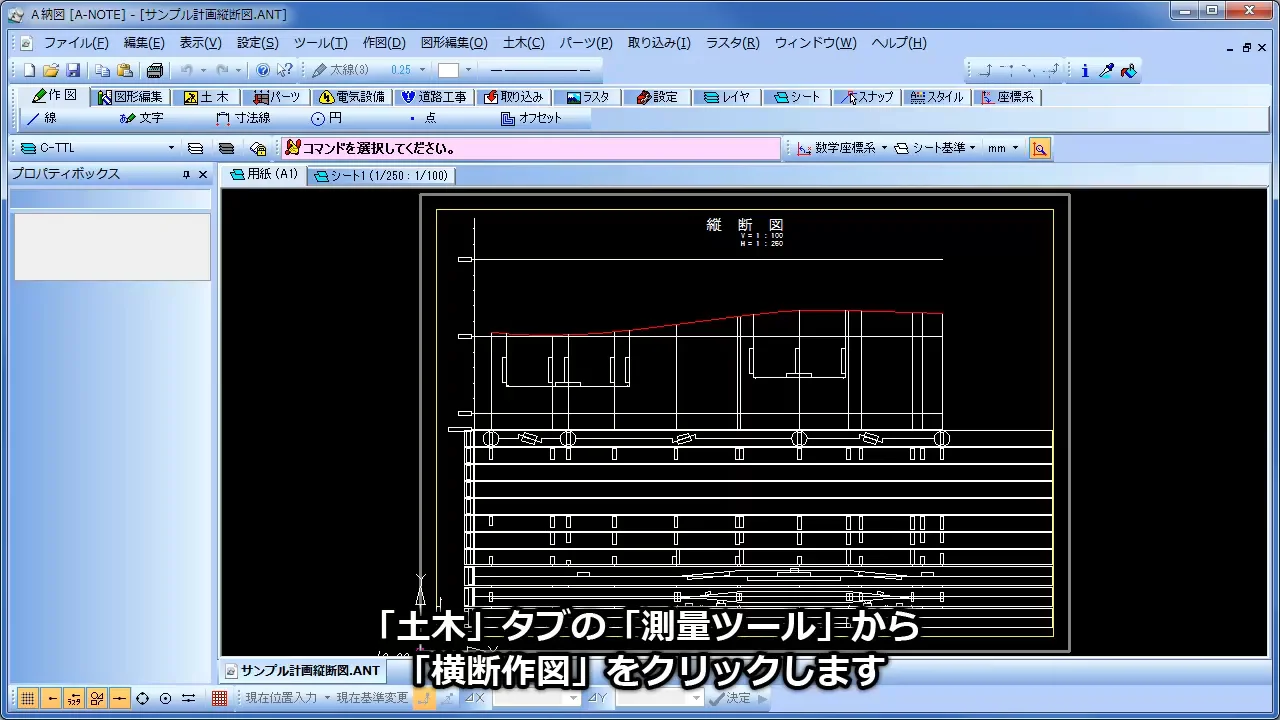1280x720 pixels.
Task: Toggle the red grid icon in bottom bar
Action: tap(219, 698)
